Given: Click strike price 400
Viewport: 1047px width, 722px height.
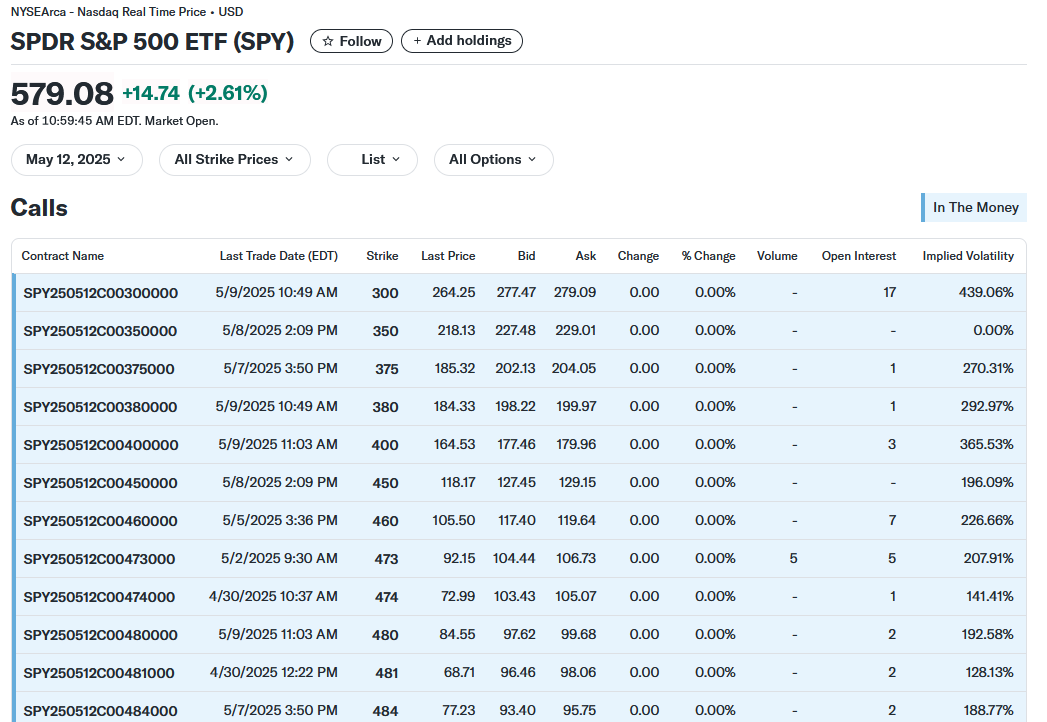Looking at the screenshot, I should pyautogui.click(x=385, y=445).
